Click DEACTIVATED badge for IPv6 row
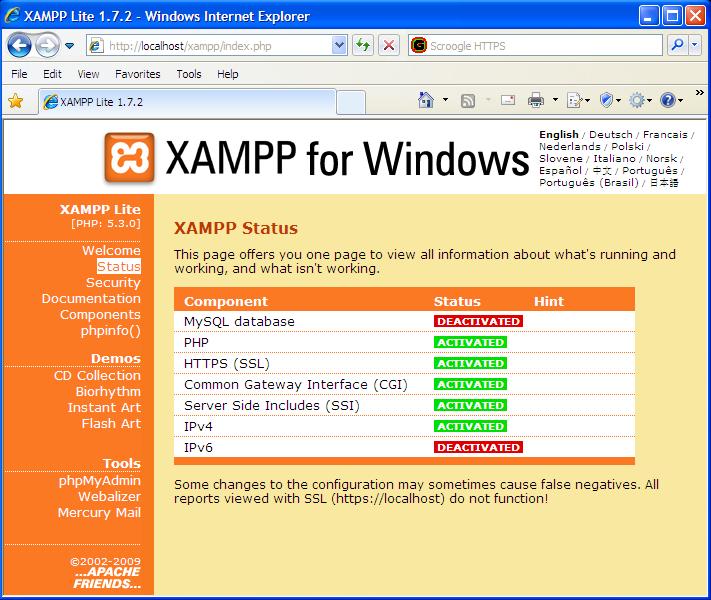This screenshot has width=711, height=600. [x=478, y=447]
